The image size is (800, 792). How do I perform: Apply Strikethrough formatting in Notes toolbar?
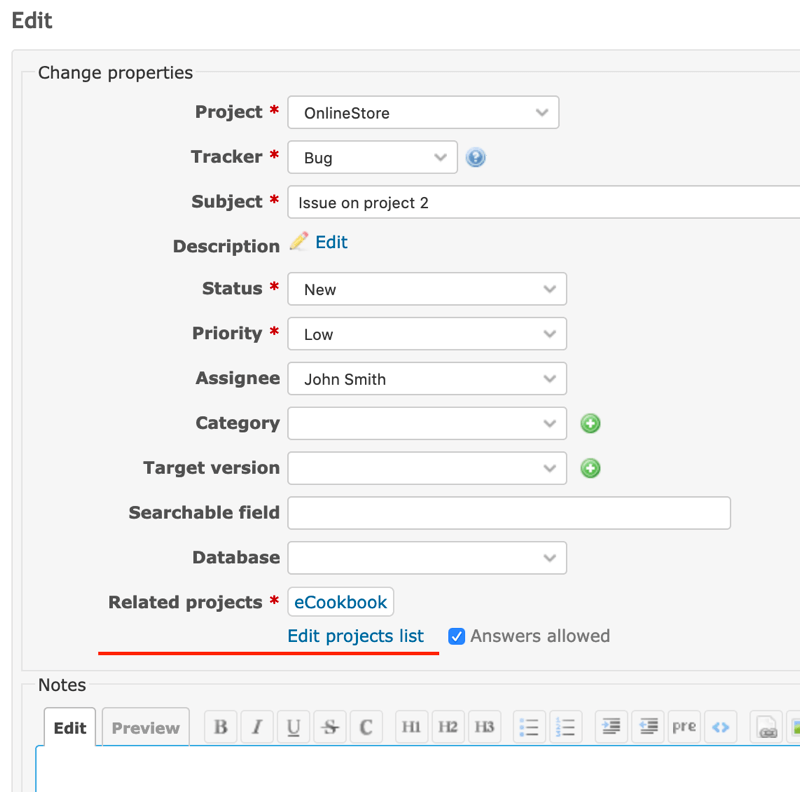(330, 727)
